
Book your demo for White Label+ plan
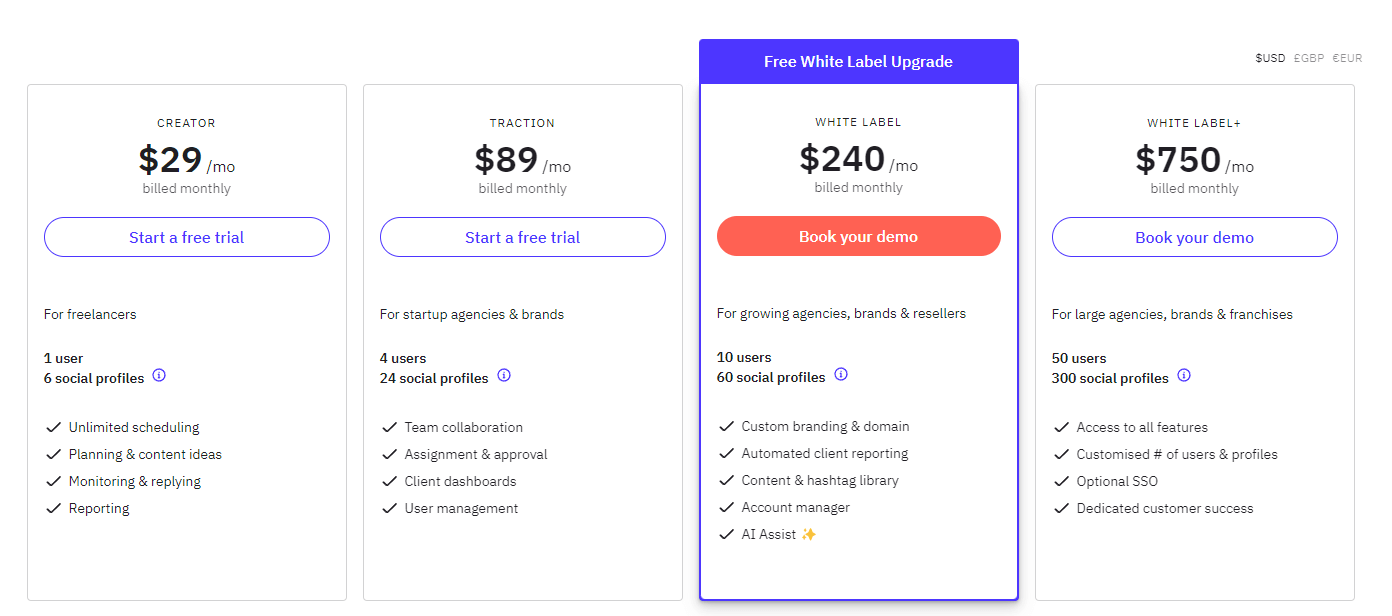[x=1194, y=237]
